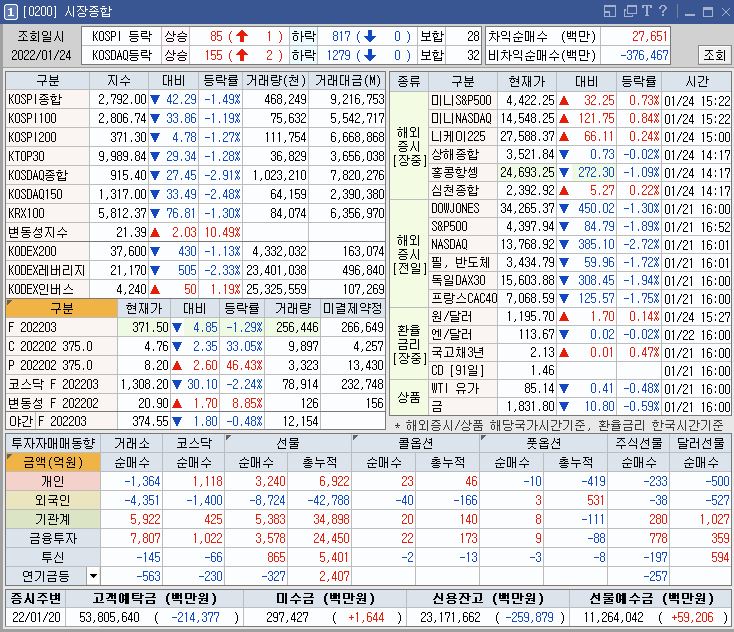The height and width of the screenshot is (632, 734).
Task: Open the 연기금등 dropdown arrow
Action: pyautogui.click(x=94, y=576)
